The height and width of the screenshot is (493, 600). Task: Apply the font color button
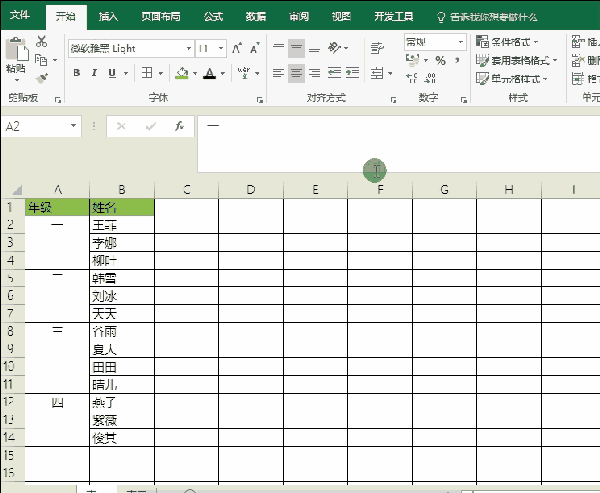point(209,73)
